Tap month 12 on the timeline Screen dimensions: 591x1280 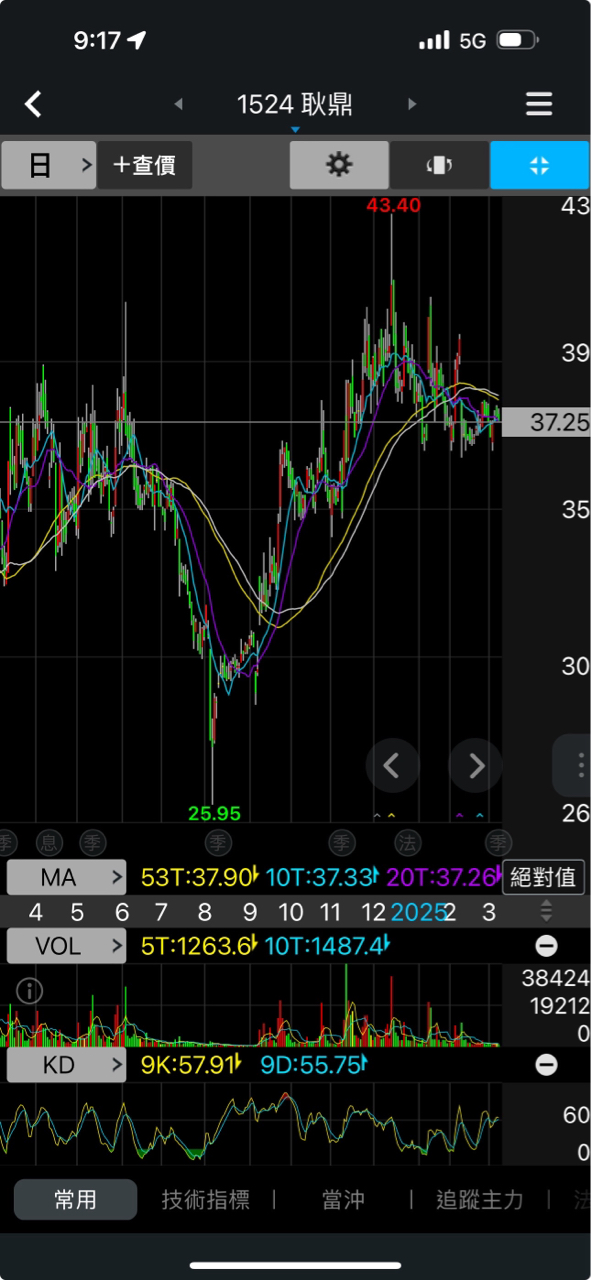374,912
